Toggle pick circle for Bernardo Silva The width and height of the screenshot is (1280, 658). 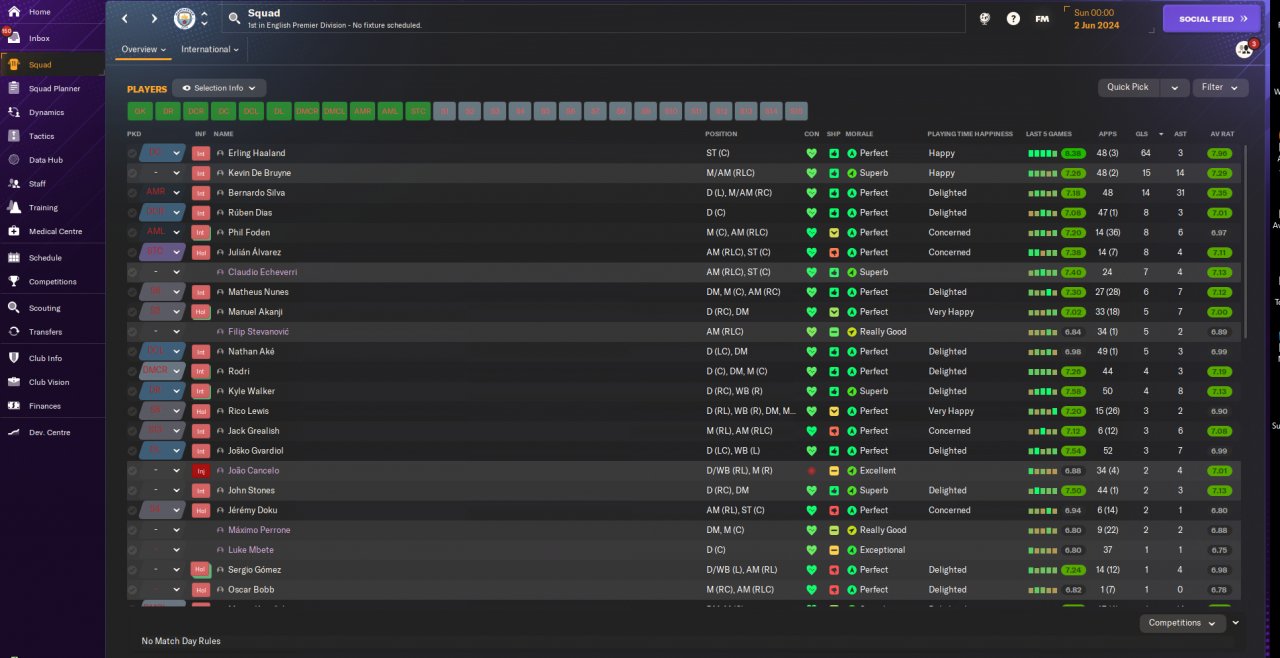(132, 193)
